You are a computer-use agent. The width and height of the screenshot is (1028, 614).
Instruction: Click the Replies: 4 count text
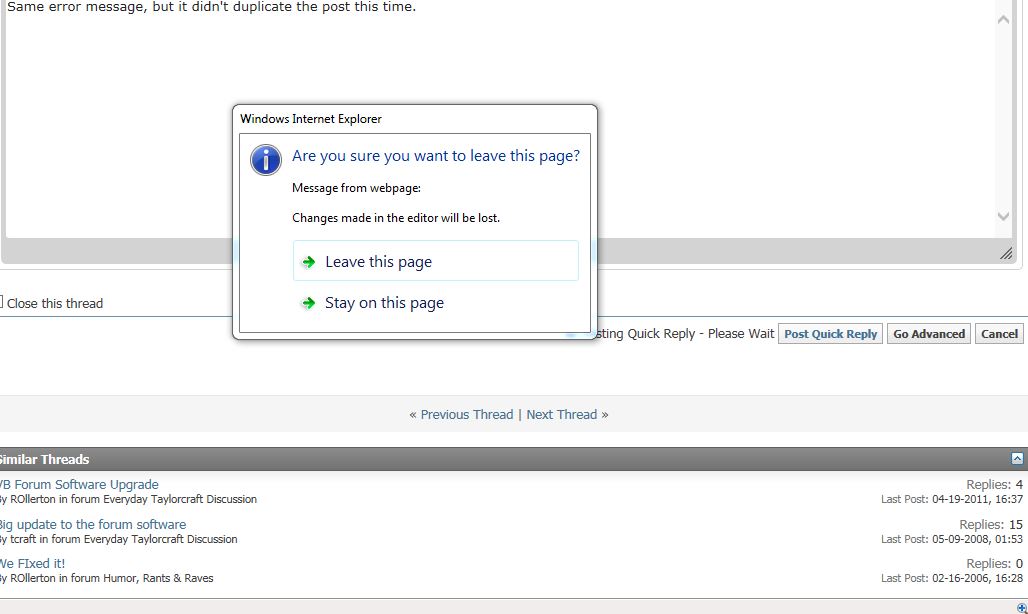(x=995, y=484)
